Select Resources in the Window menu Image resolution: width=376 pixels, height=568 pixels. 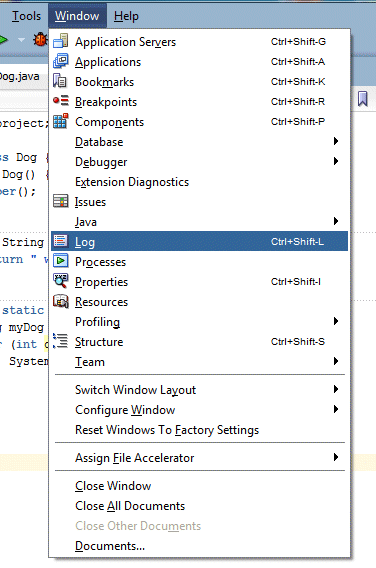tap(199, 302)
